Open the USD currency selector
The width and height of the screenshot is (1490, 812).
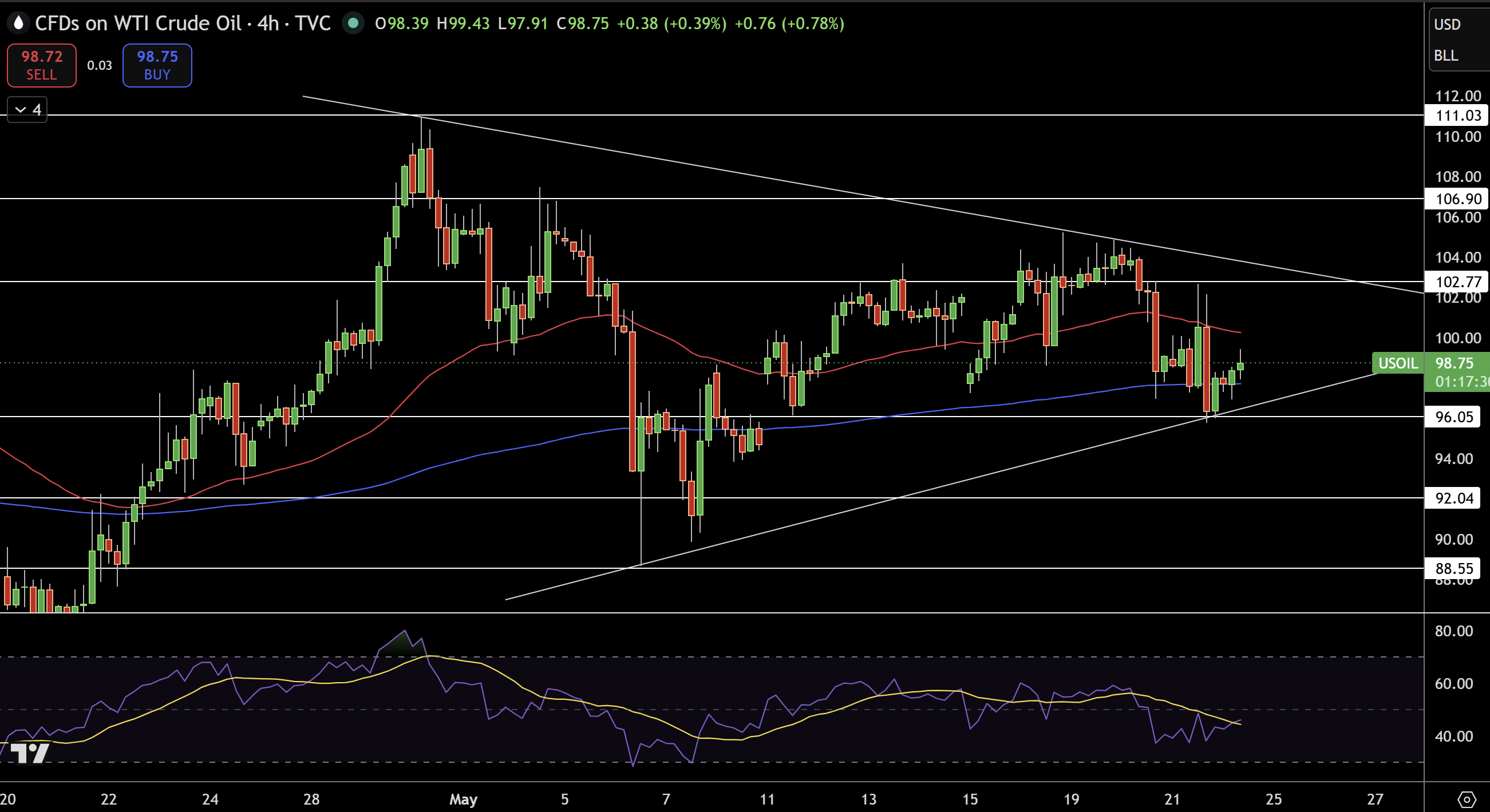coord(1448,24)
